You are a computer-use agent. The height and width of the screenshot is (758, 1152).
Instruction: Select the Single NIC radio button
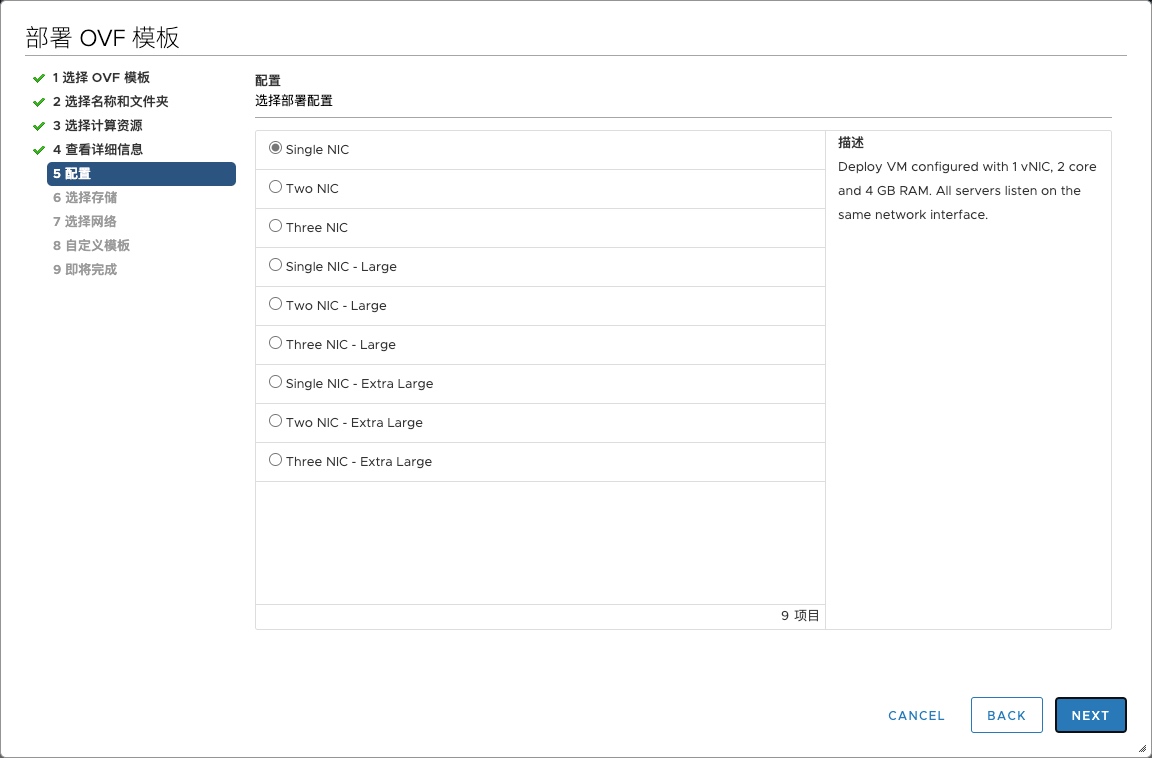pyautogui.click(x=275, y=148)
